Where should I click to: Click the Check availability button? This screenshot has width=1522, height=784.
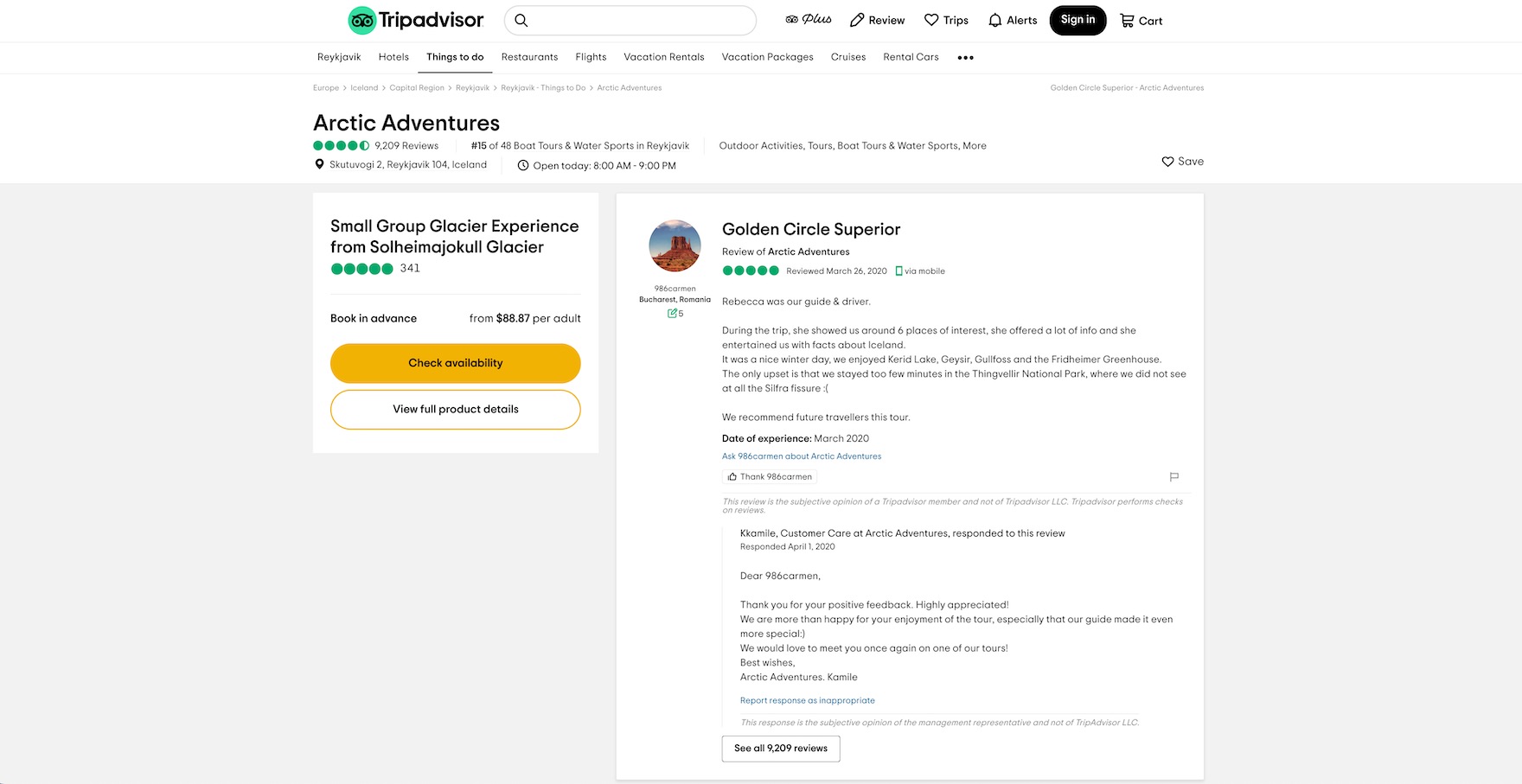[x=456, y=363]
